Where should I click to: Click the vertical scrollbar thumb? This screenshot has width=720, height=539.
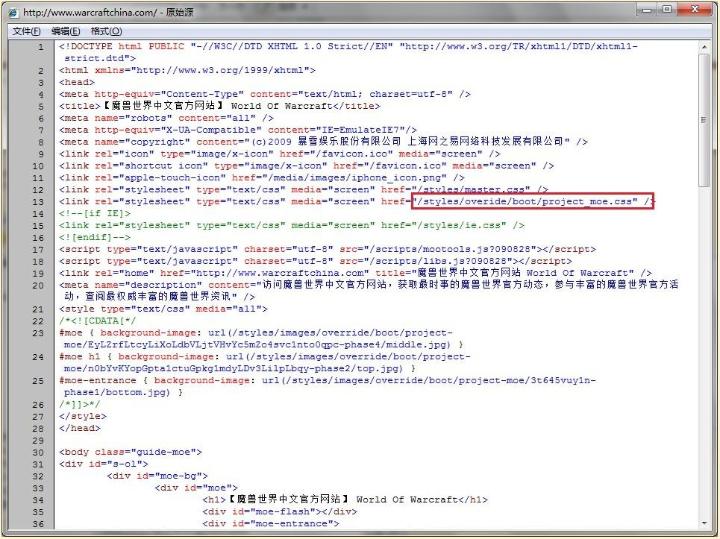pyautogui.click(x=703, y=120)
